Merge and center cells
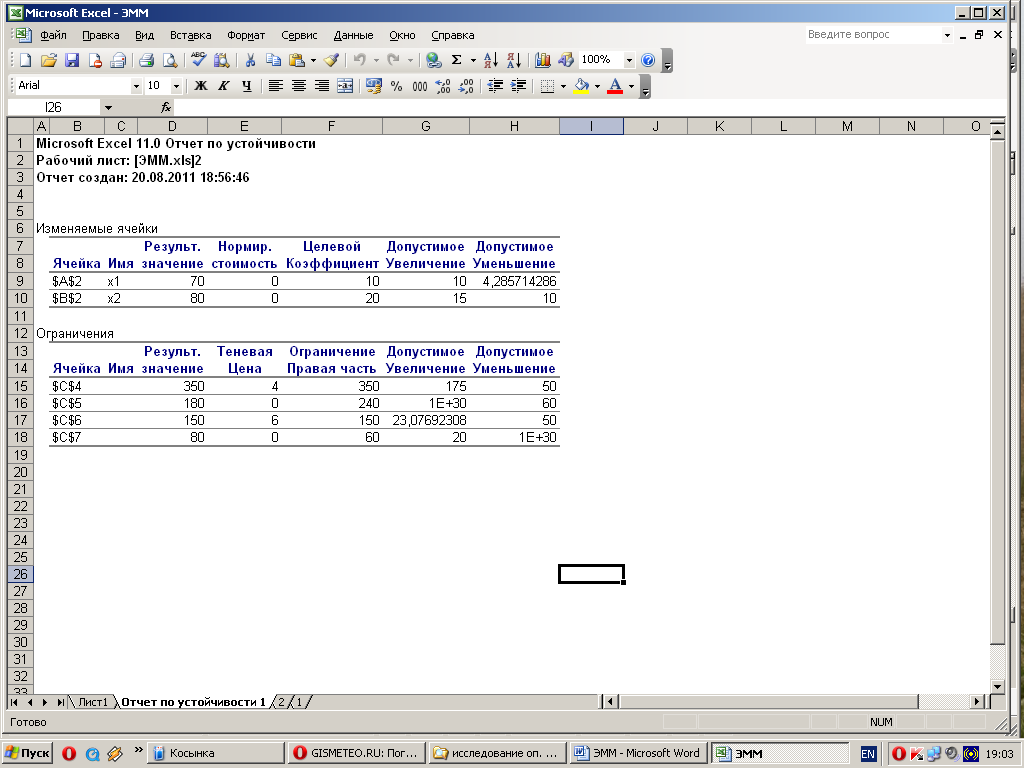The width and height of the screenshot is (1024, 768). tap(345, 86)
